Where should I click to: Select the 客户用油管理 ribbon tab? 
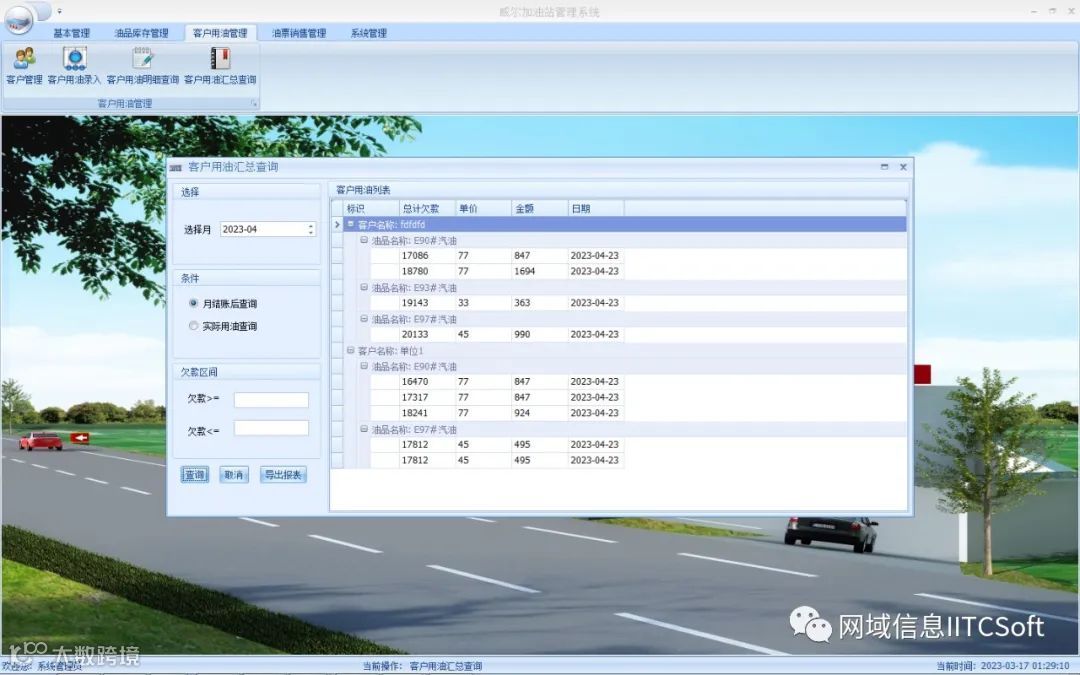coord(220,33)
